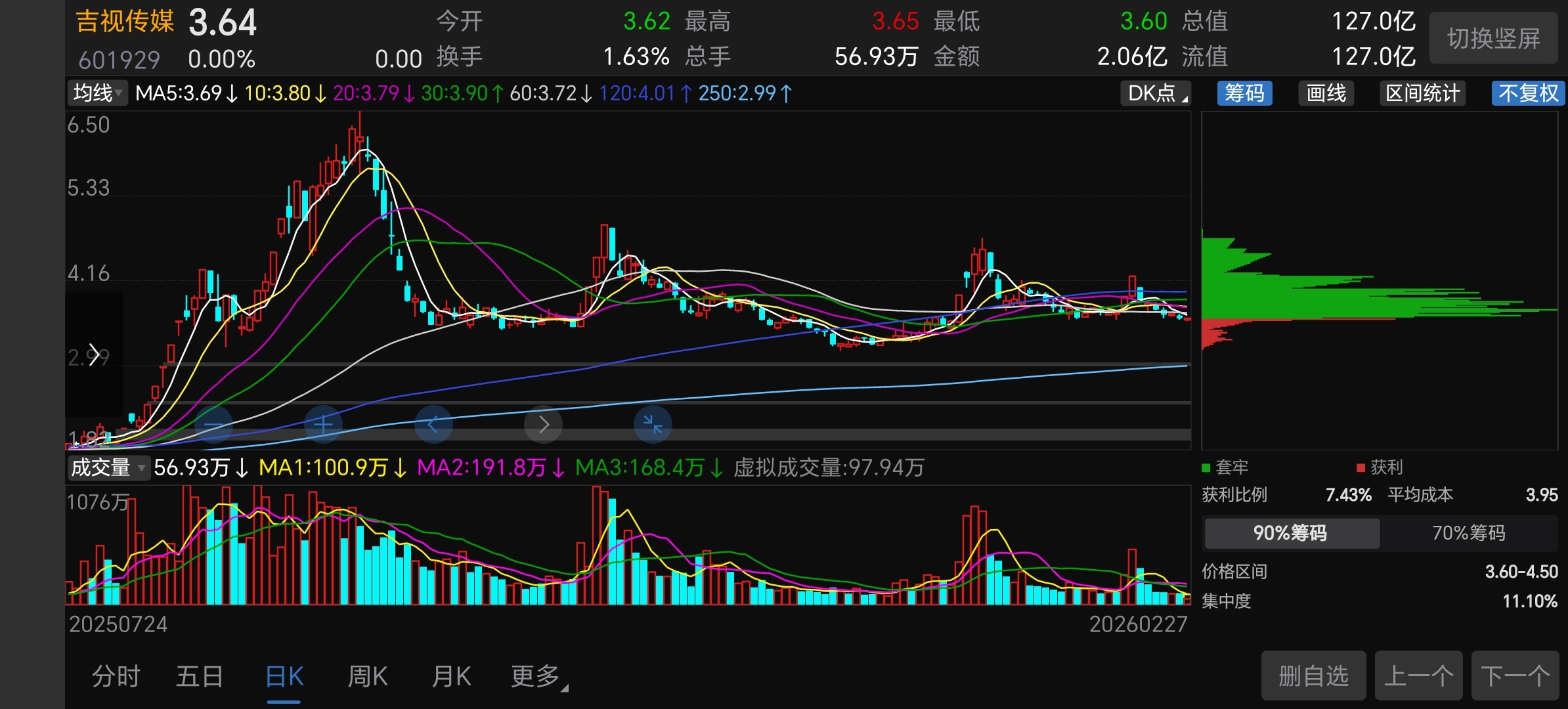Open 画线 drawing tool
This screenshot has height=709, width=1568.
click(x=1326, y=93)
